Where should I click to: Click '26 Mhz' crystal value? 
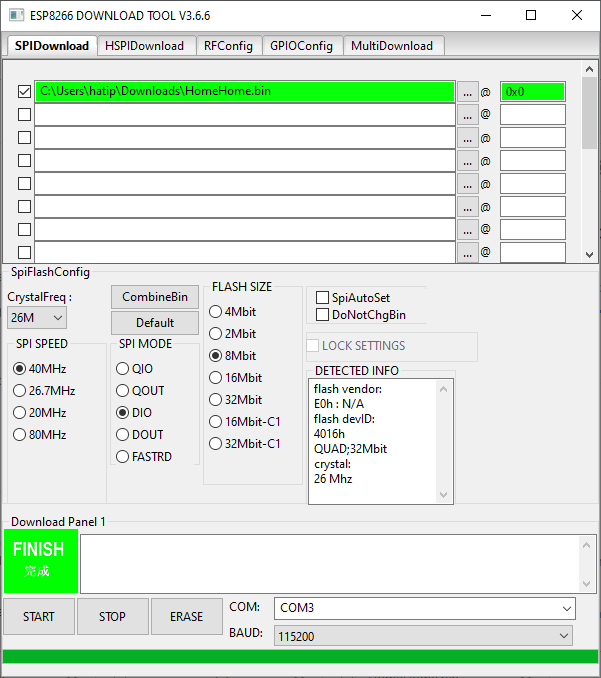tap(333, 479)
